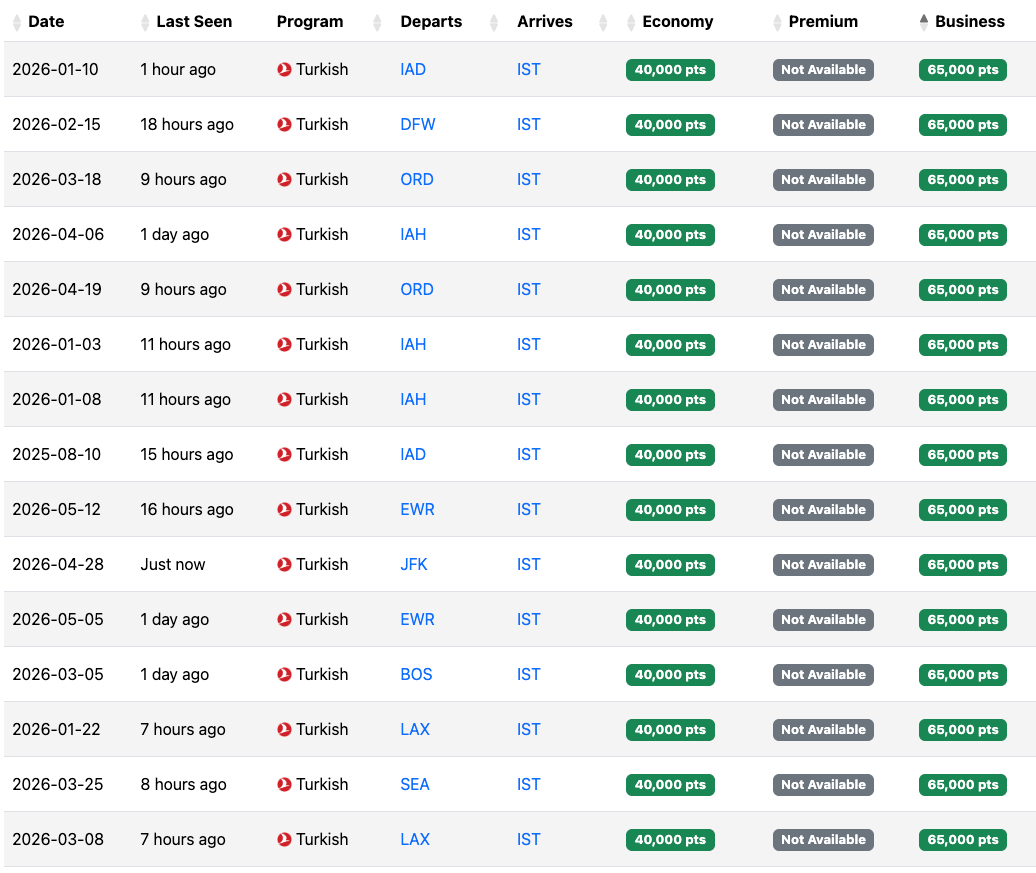The image size is (1036, 873).
Task: Open the IAH link in the 2026-04-06 row
Action: pos(413,234)
